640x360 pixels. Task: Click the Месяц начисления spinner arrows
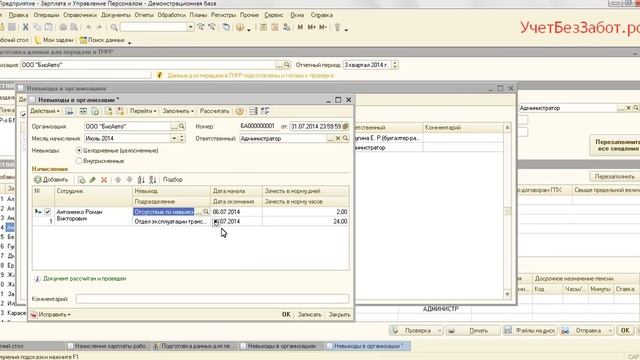tap(182, 138)
